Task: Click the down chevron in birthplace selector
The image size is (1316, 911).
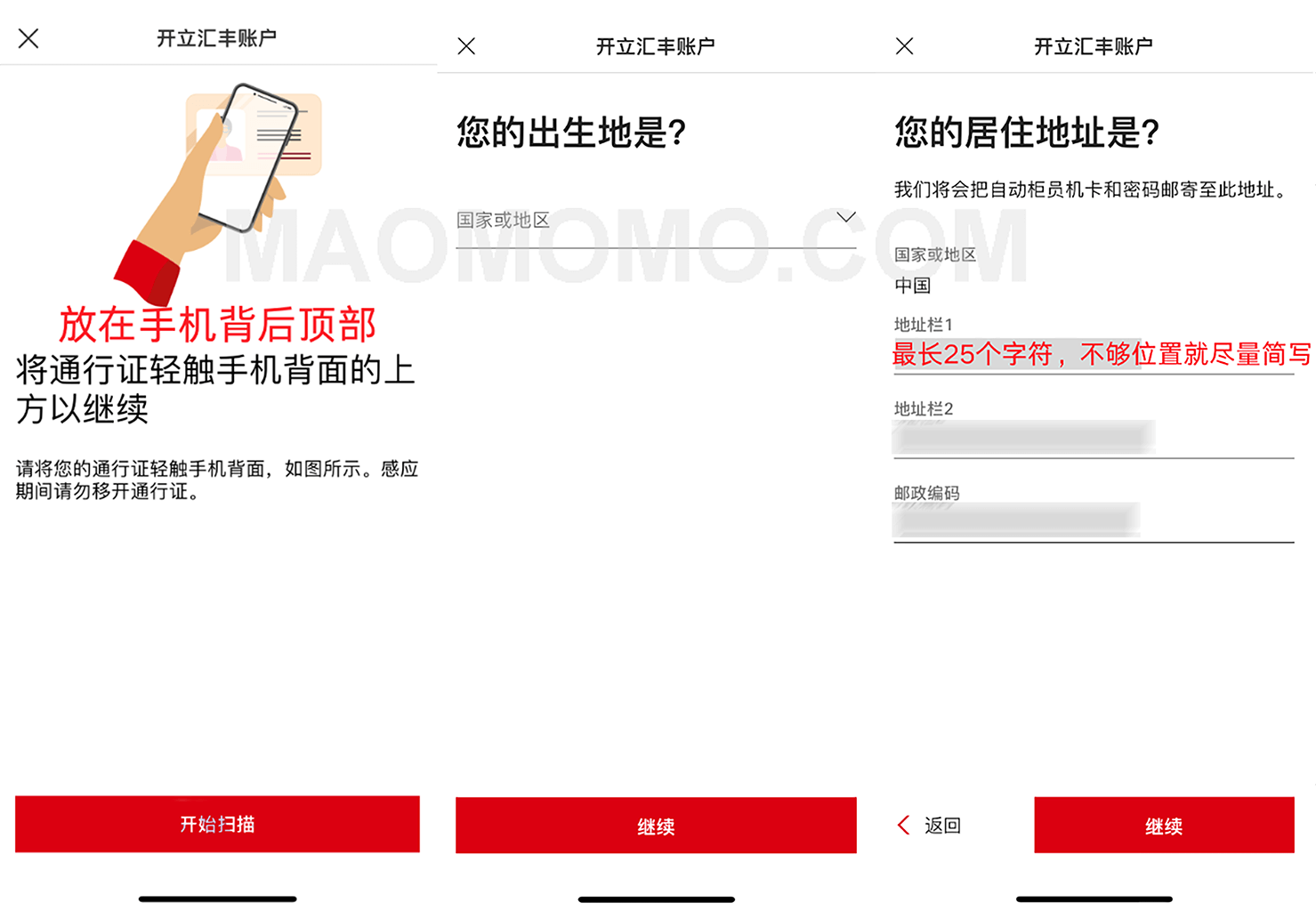Action: click(x=845, y=218)
